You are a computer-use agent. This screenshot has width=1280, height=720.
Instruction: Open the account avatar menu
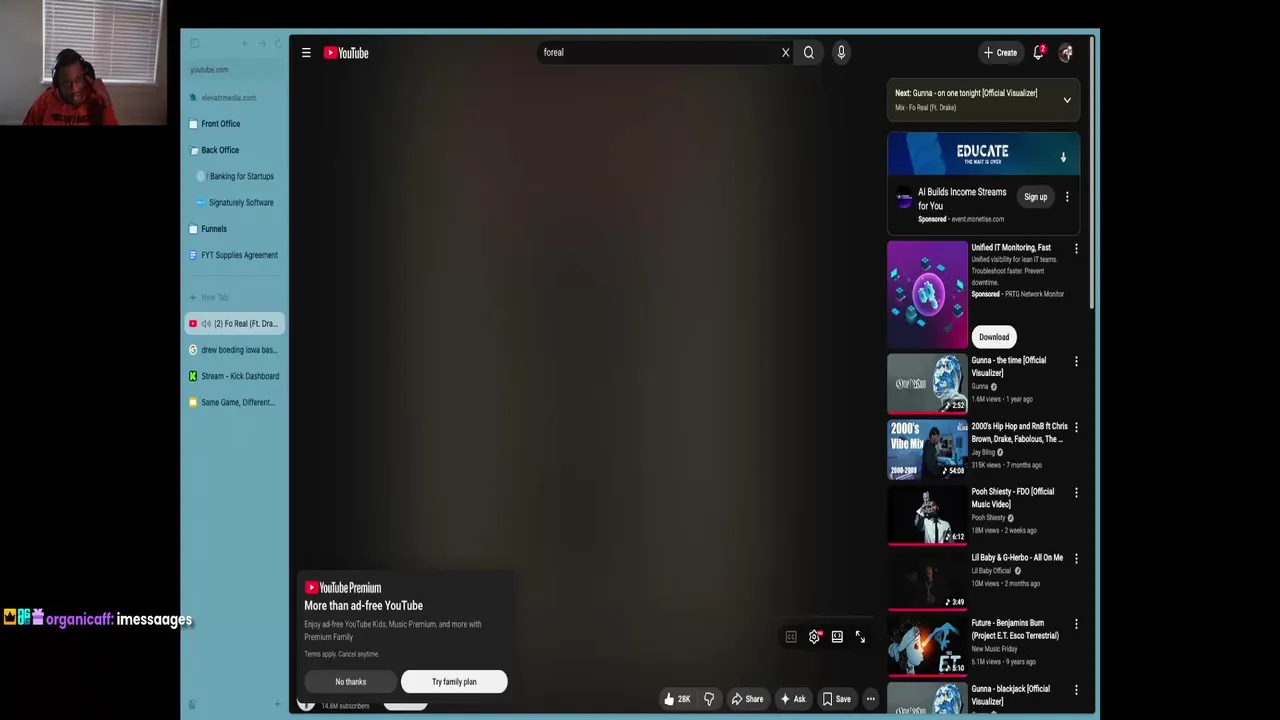[1066, 53]
